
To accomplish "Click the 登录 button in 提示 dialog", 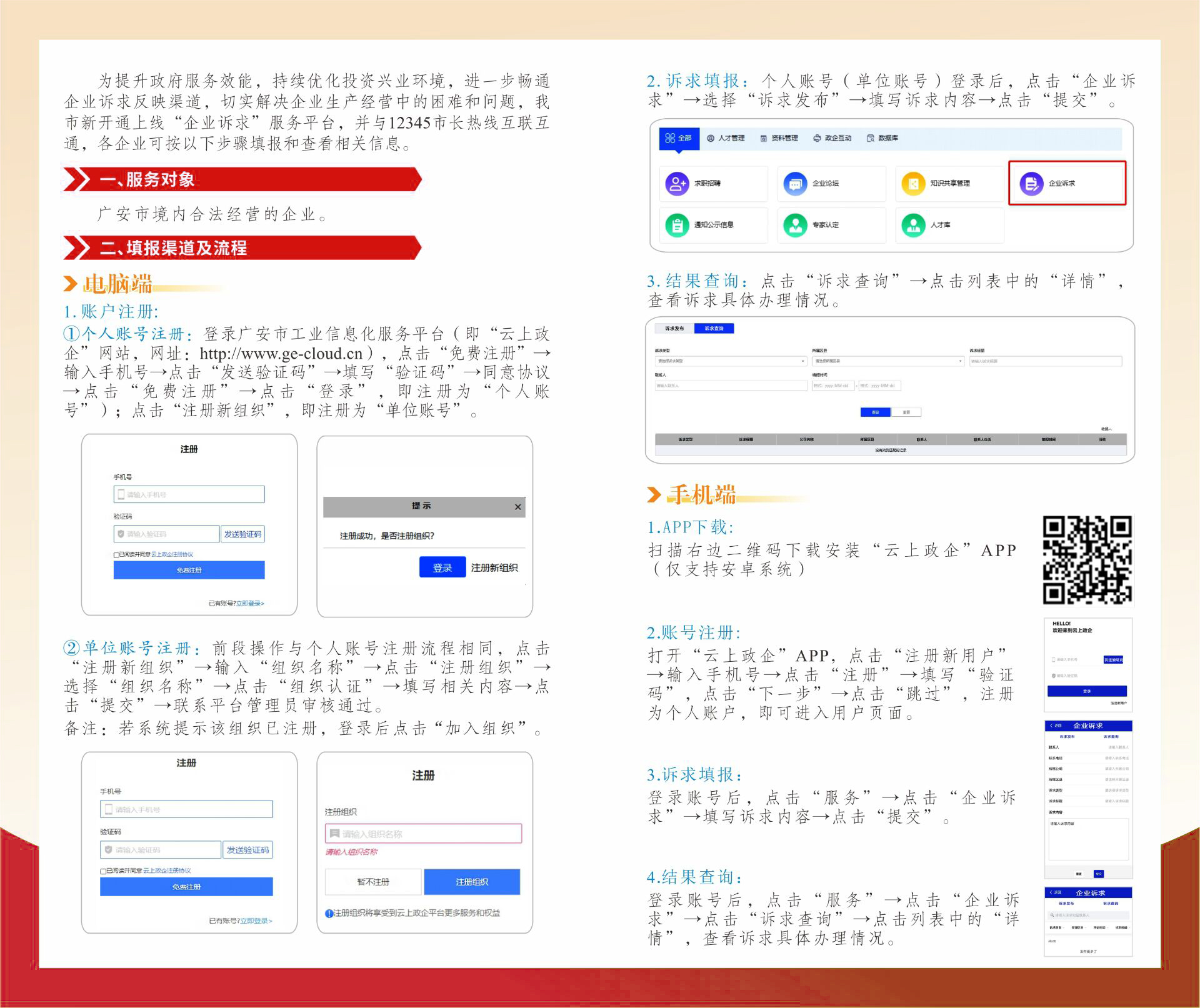I will click(x=442, y=567).
